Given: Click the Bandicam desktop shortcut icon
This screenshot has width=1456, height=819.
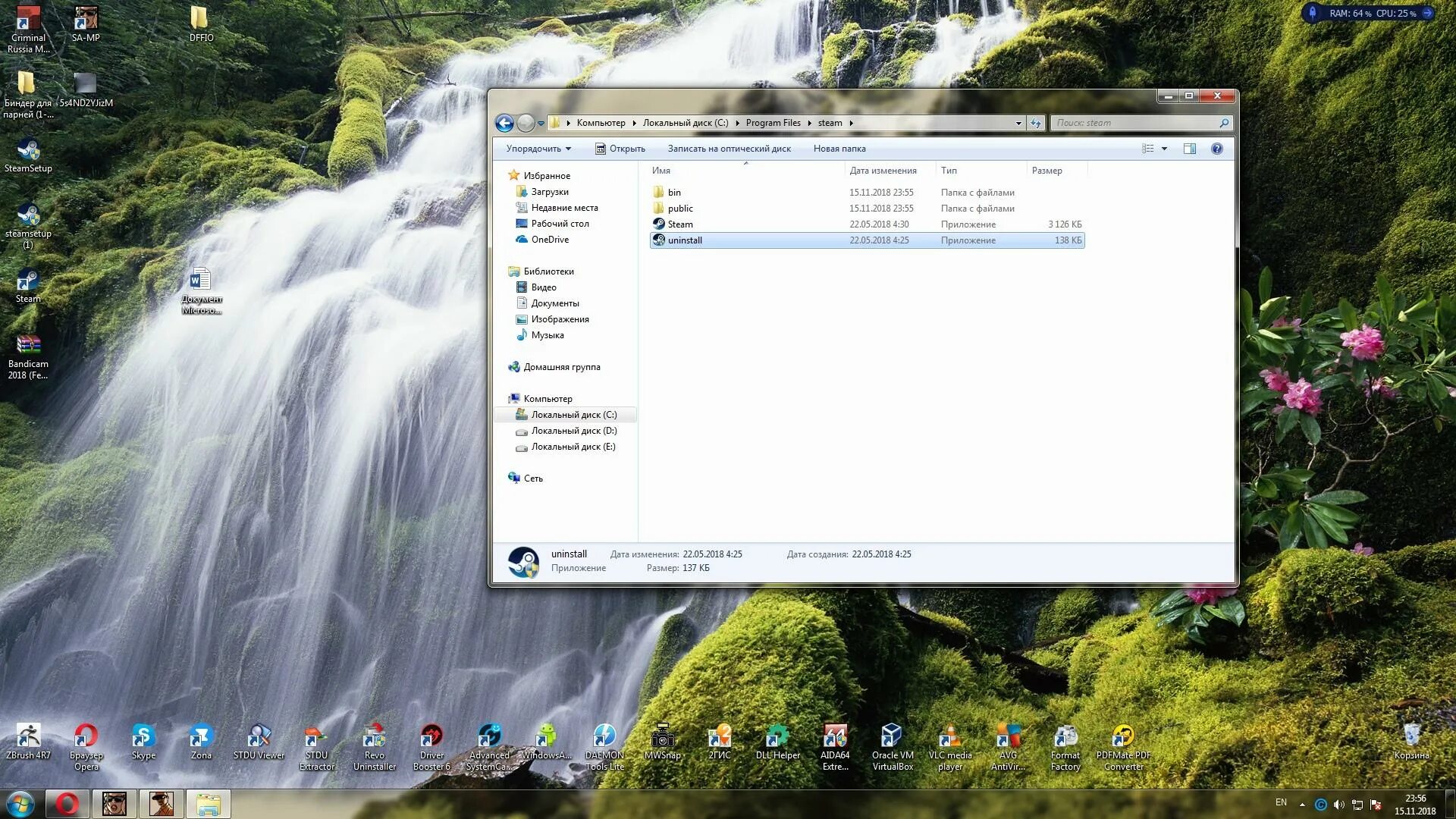Looking at the screenshot, I should click(28, 346).
